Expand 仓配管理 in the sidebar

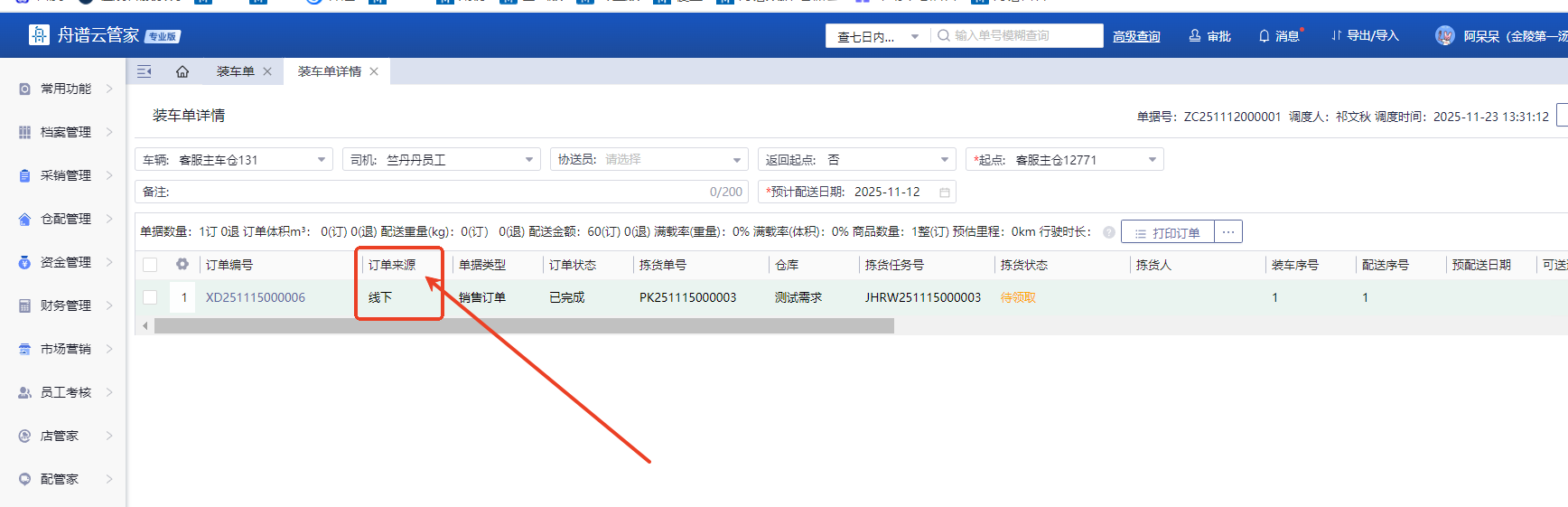point(66,219)
